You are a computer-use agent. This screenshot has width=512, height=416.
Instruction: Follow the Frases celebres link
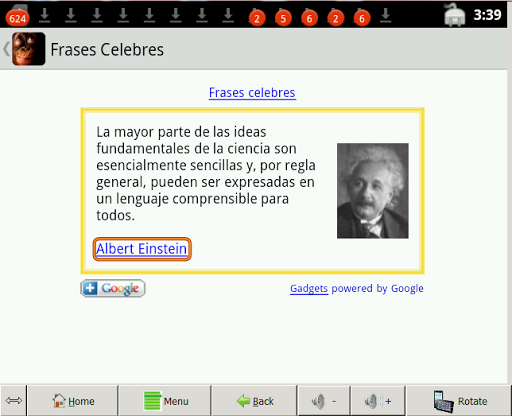(x=252, y=93)
